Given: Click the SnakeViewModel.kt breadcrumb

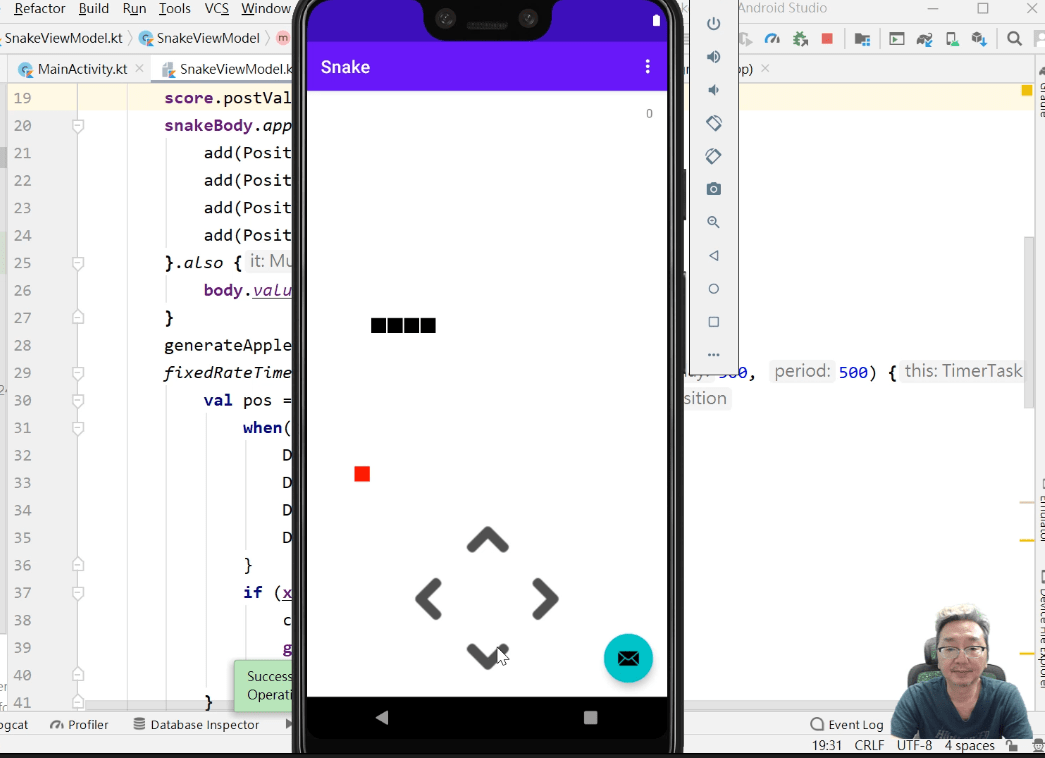Looking at the screenshot, I should coord(63,38).
